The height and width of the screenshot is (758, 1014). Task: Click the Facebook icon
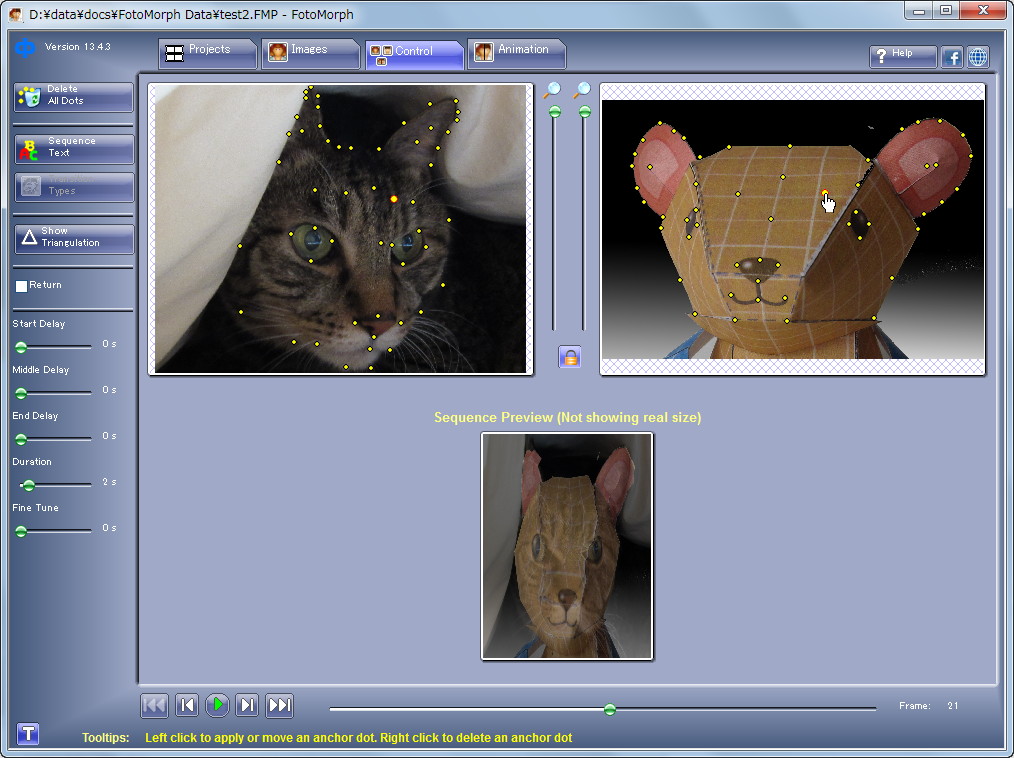(x=952, y=57)
